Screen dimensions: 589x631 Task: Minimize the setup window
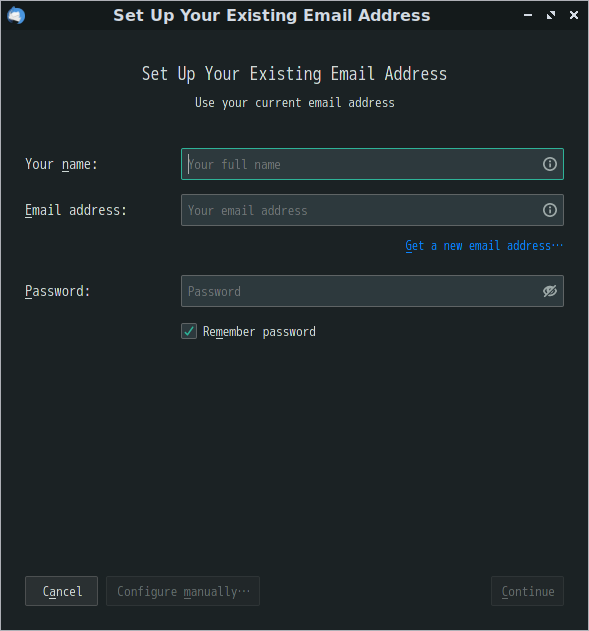pyautogui.click(x=528, y=15)
